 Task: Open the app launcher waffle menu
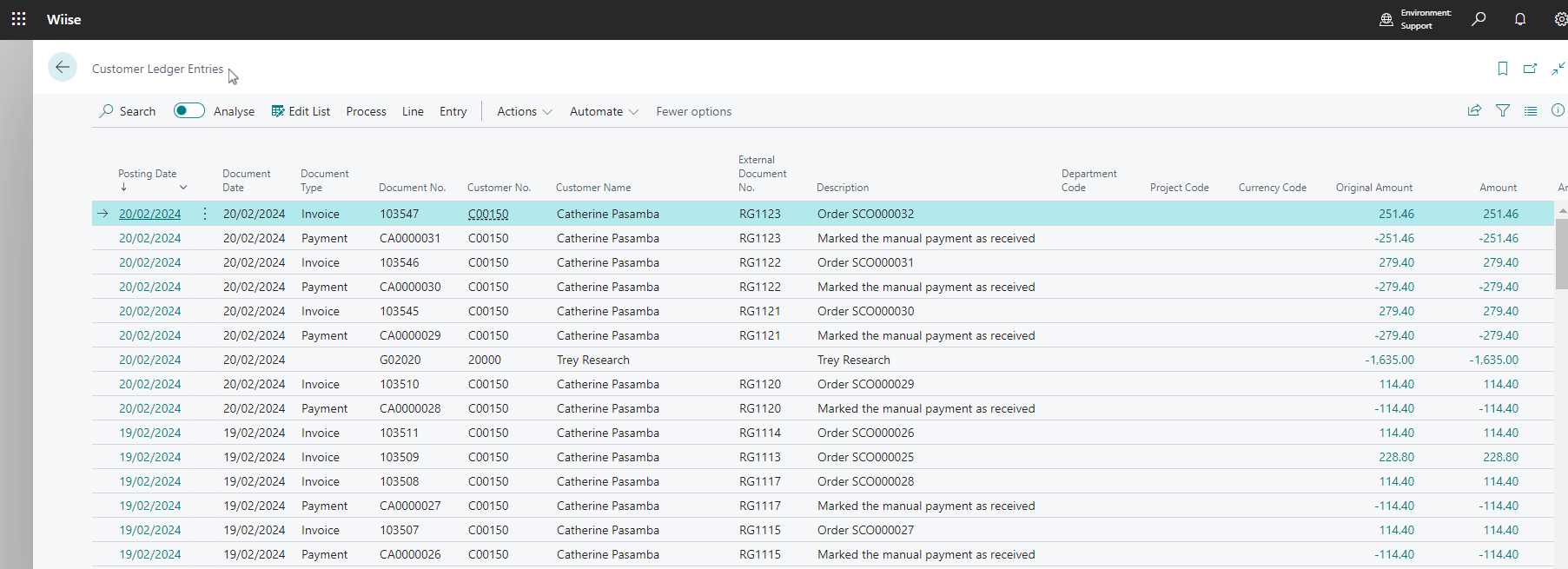click(18, 19)
